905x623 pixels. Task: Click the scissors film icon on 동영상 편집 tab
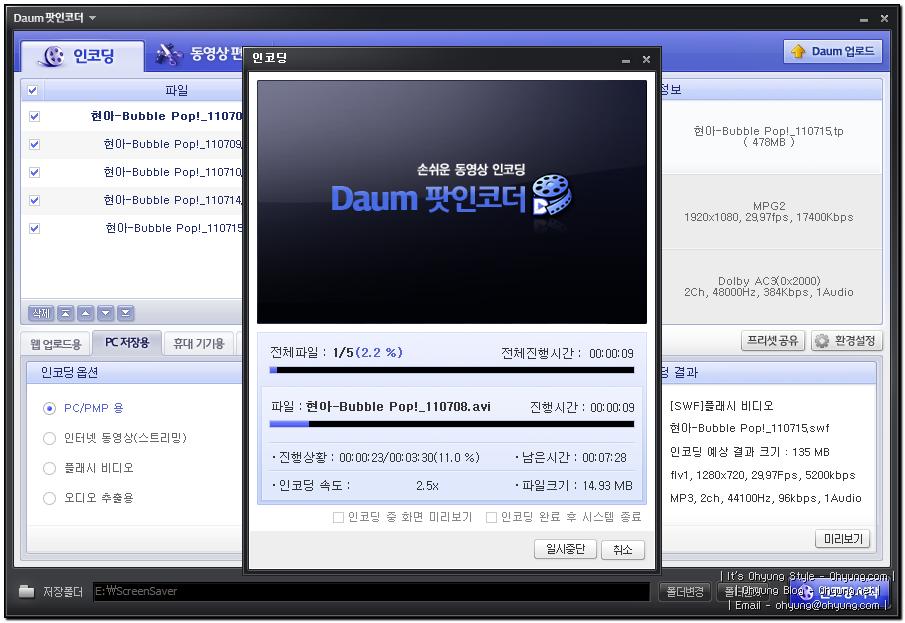pos(169,54)
